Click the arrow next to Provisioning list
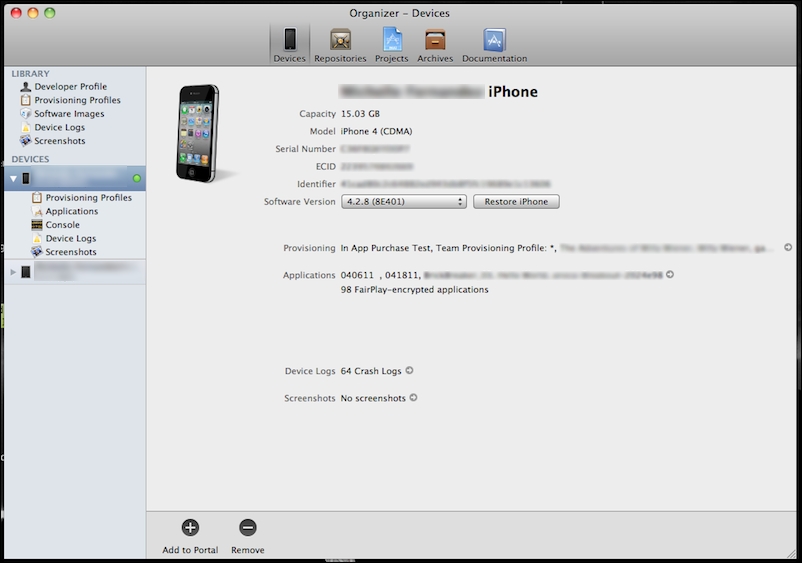Viewport: 802px width, 563px height. point(788,247)
